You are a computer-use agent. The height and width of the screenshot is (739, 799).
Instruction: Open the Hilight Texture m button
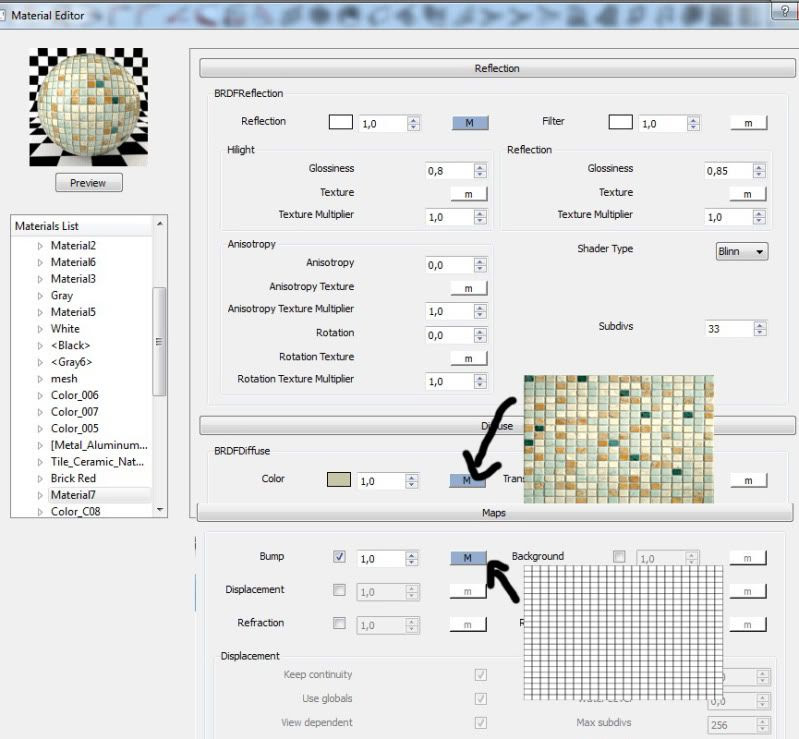tap(469, 194)
